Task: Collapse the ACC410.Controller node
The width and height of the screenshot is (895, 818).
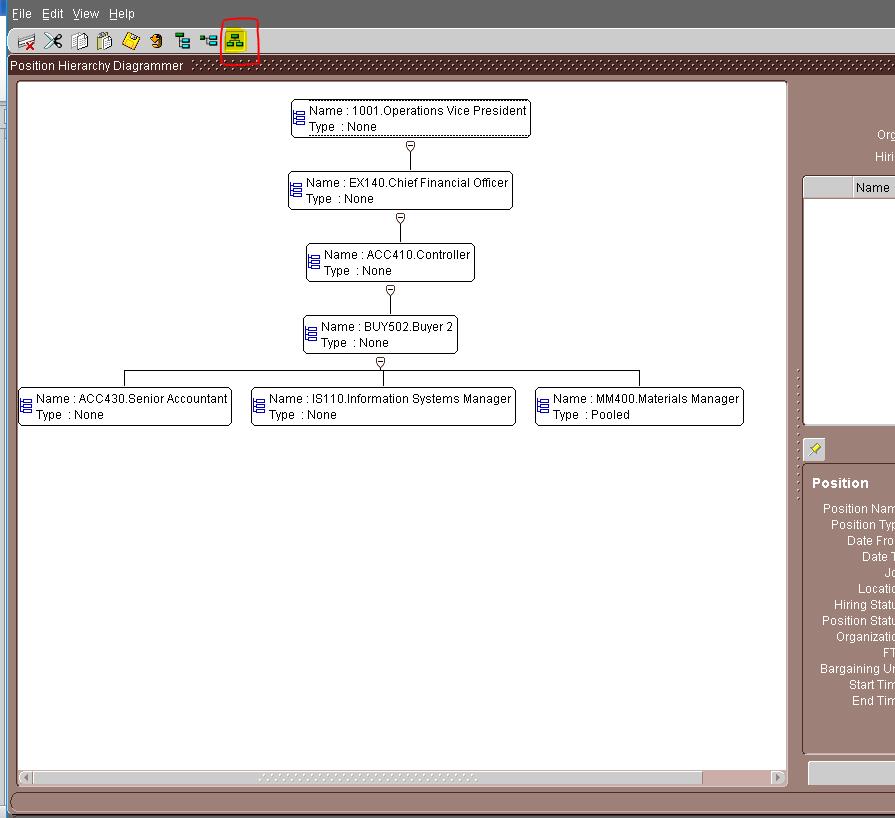Action: pyautogui.click(x=388, y=289)
